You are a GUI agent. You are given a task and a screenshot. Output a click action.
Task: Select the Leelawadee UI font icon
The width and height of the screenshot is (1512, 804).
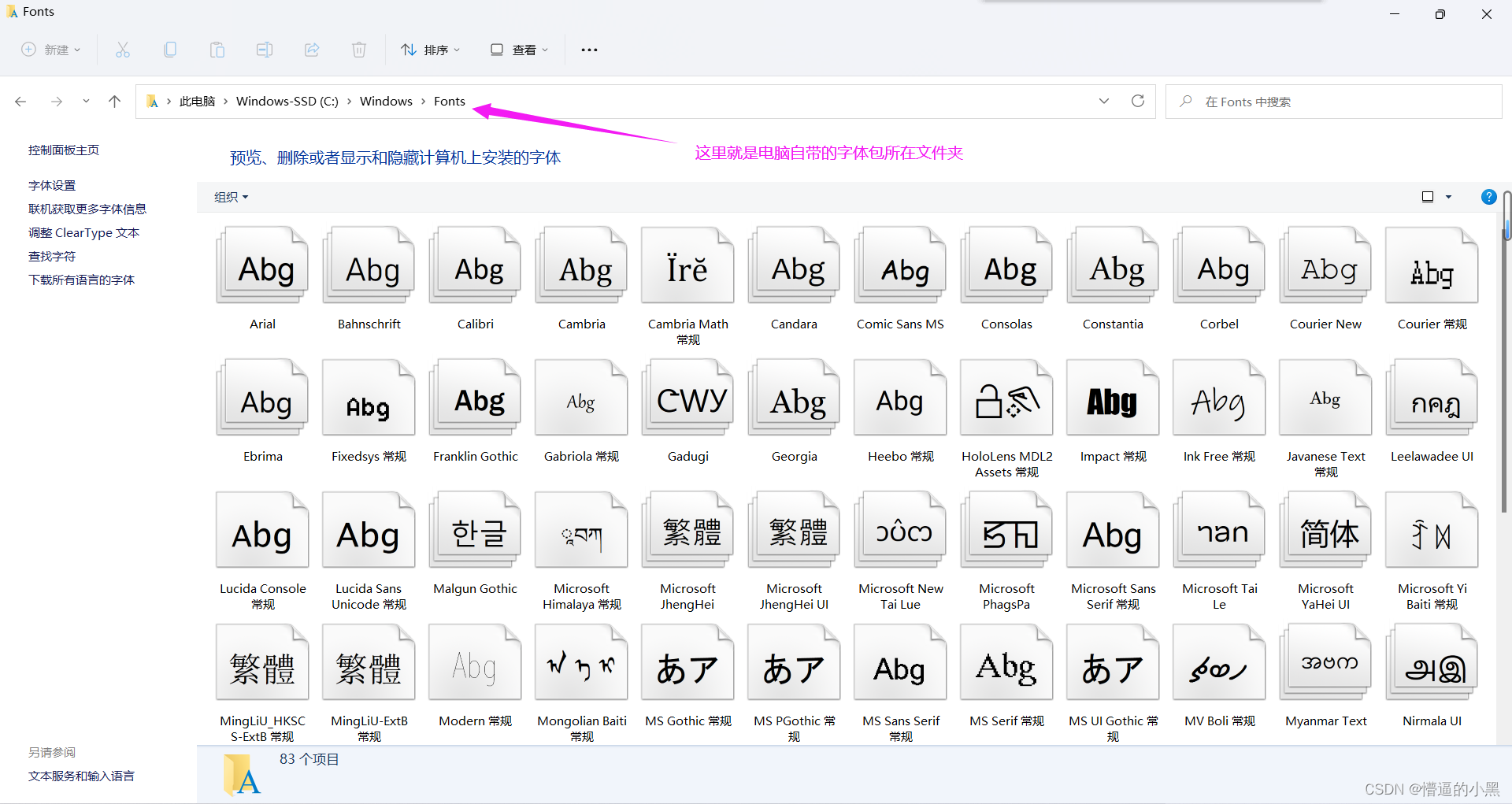1432,398
